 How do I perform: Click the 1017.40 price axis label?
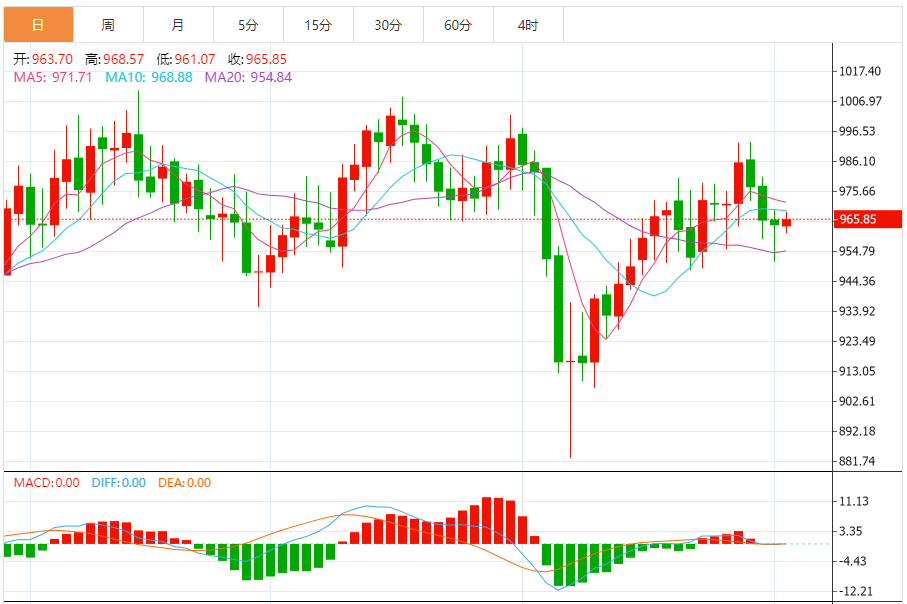(860, 71)
